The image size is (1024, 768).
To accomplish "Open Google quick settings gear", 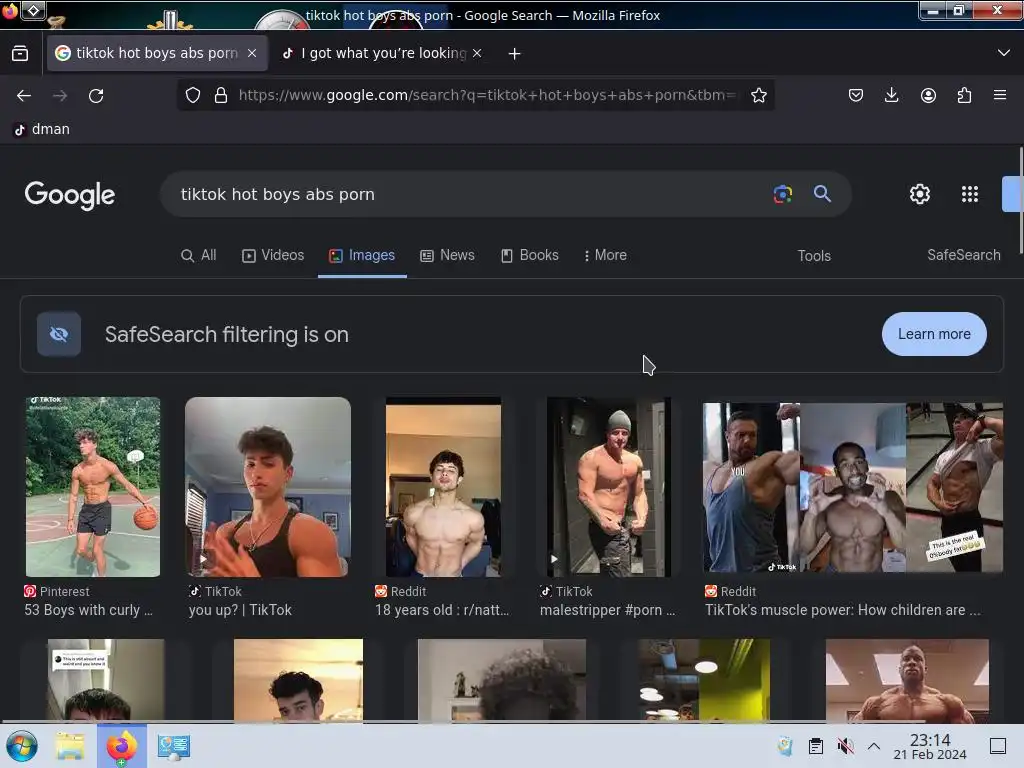I will point(920,194).
